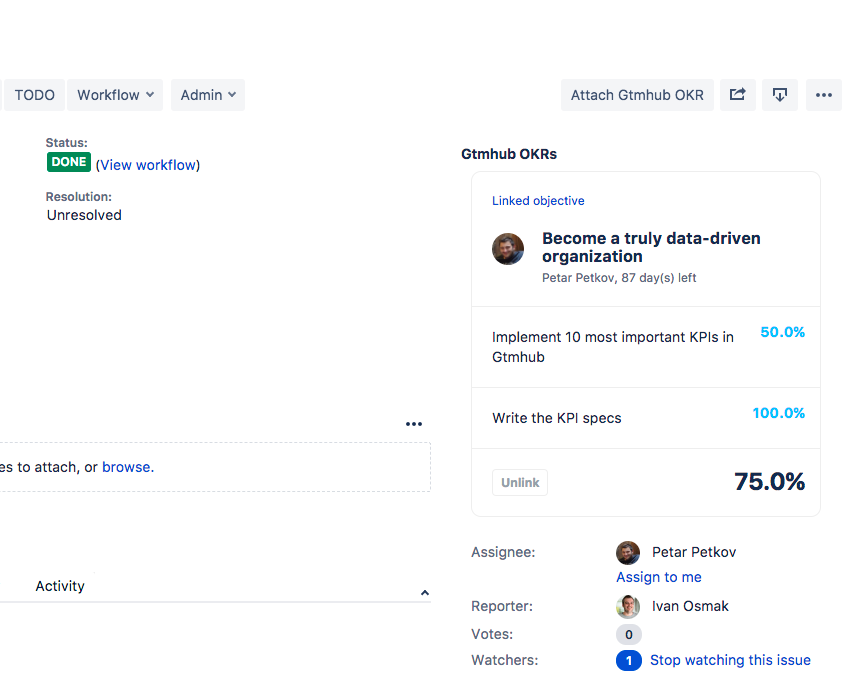Screen dimensions: 848x693
Task: Click the browse link for attachments
Action: [x=128, y=467]
